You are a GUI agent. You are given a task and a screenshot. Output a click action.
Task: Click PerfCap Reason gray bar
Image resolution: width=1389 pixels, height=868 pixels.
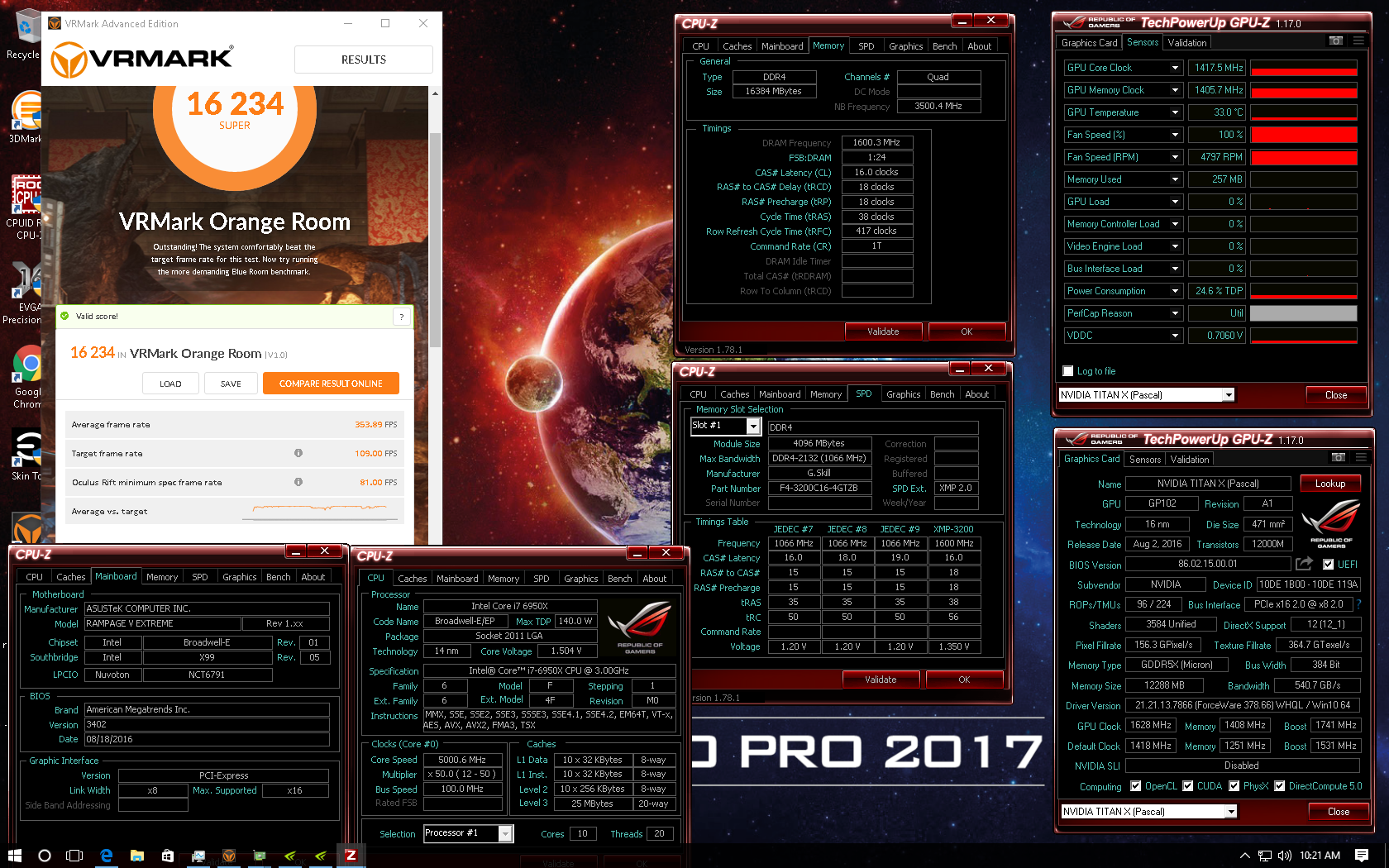(x=1304, y=313)
